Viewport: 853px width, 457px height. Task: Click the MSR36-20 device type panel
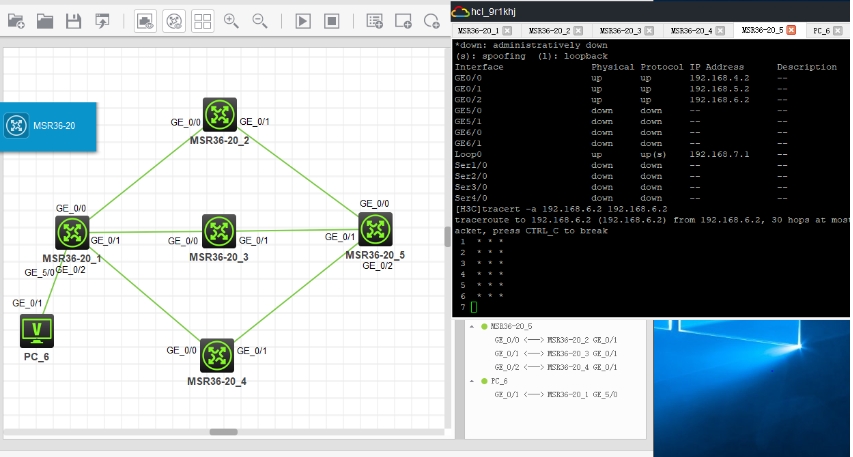point(48,126)
